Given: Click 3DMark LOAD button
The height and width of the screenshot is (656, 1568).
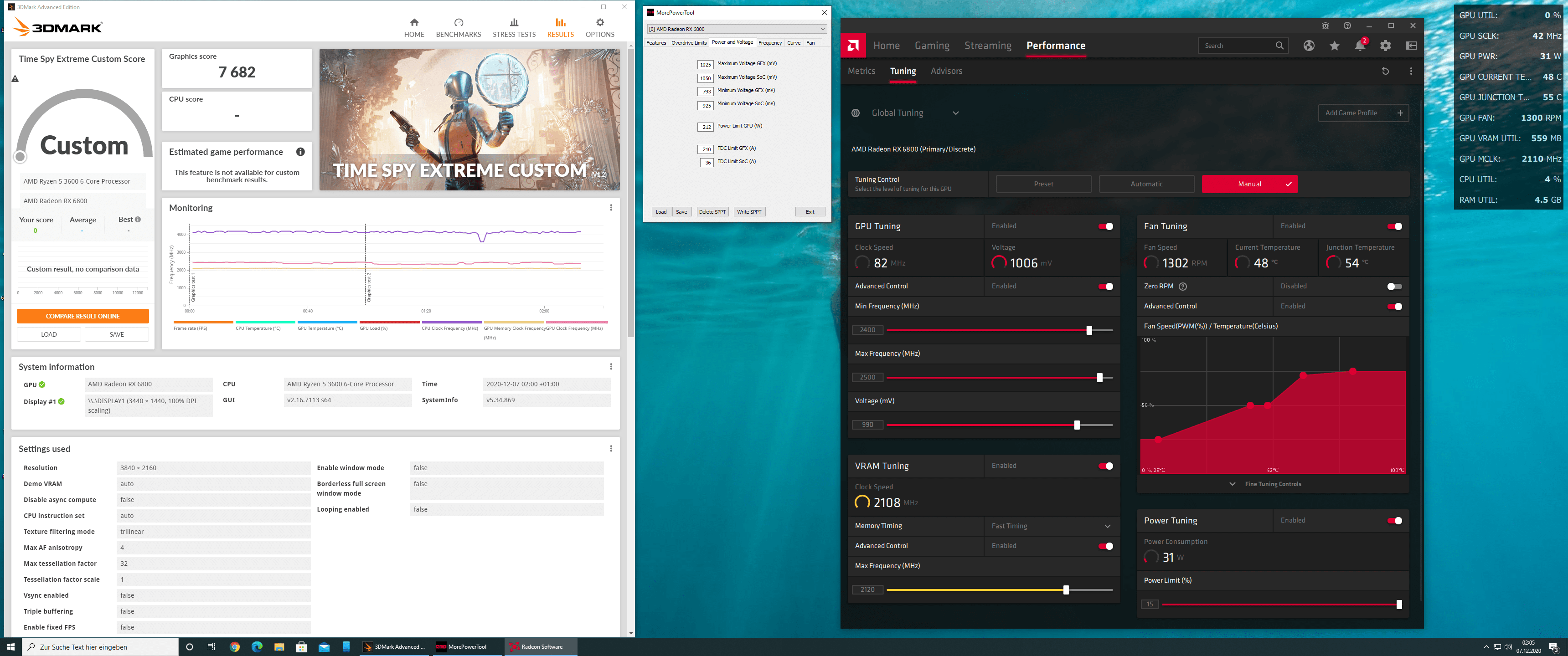Looking at the screenshot, I should point(49,335).
